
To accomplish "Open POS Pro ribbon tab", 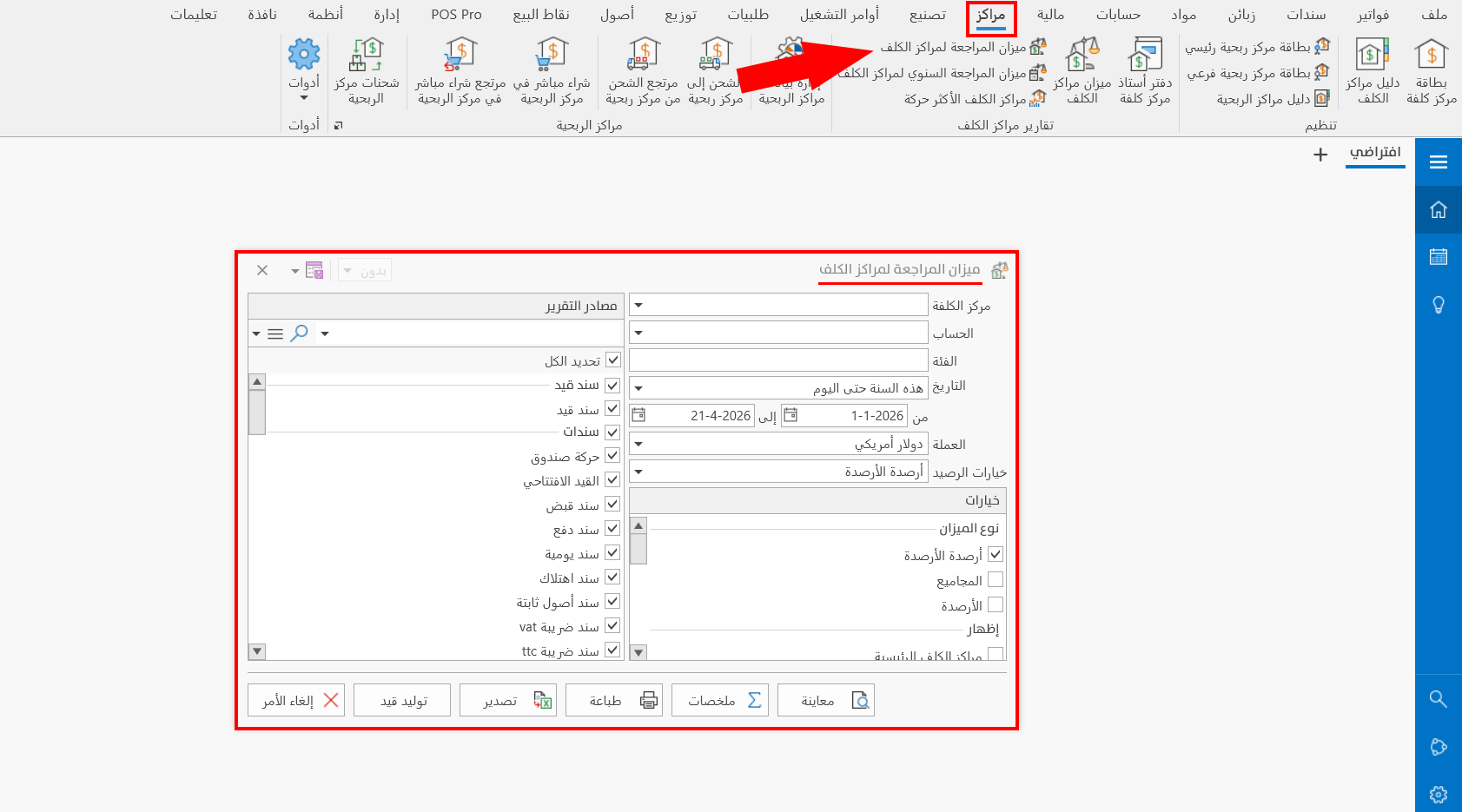I will [456, 15].
